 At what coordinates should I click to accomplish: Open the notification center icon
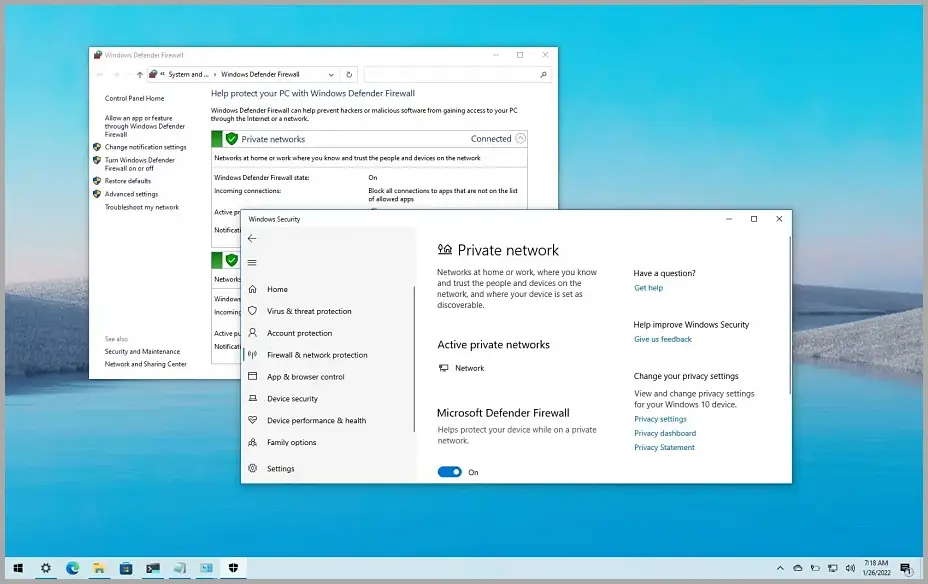tap(906, 569)
